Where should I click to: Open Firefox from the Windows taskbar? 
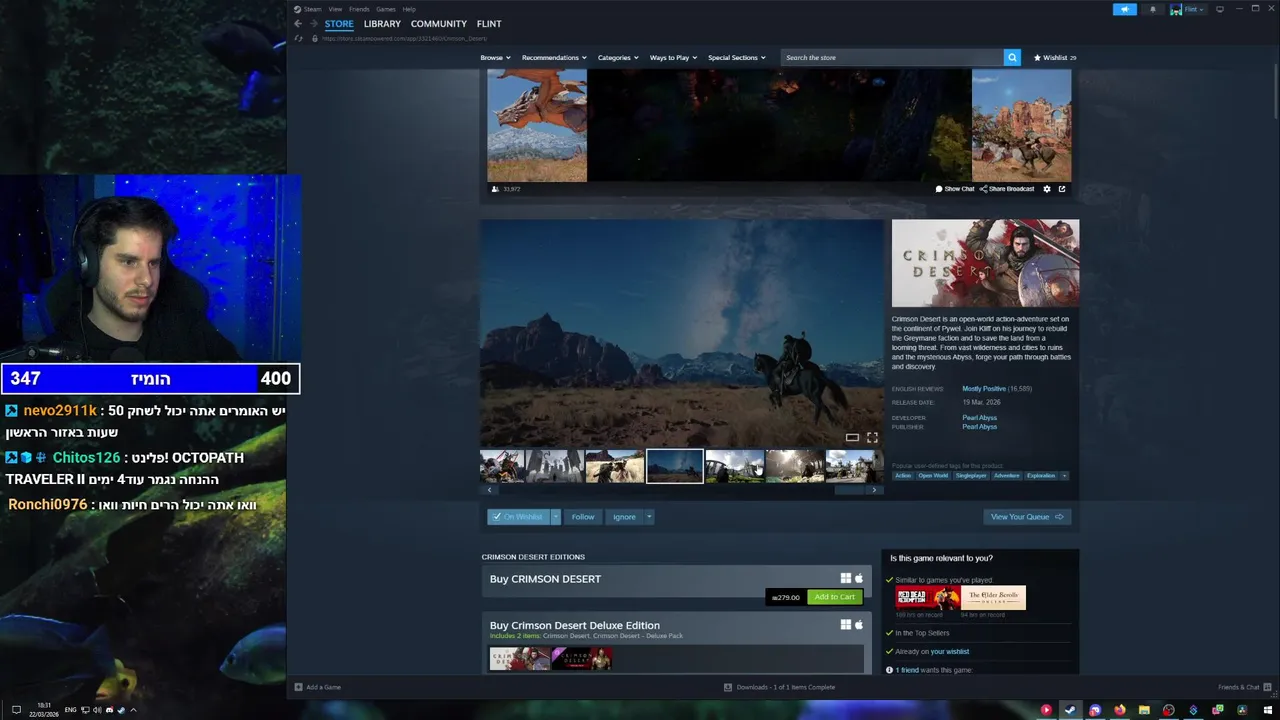tap(1119, 710)
